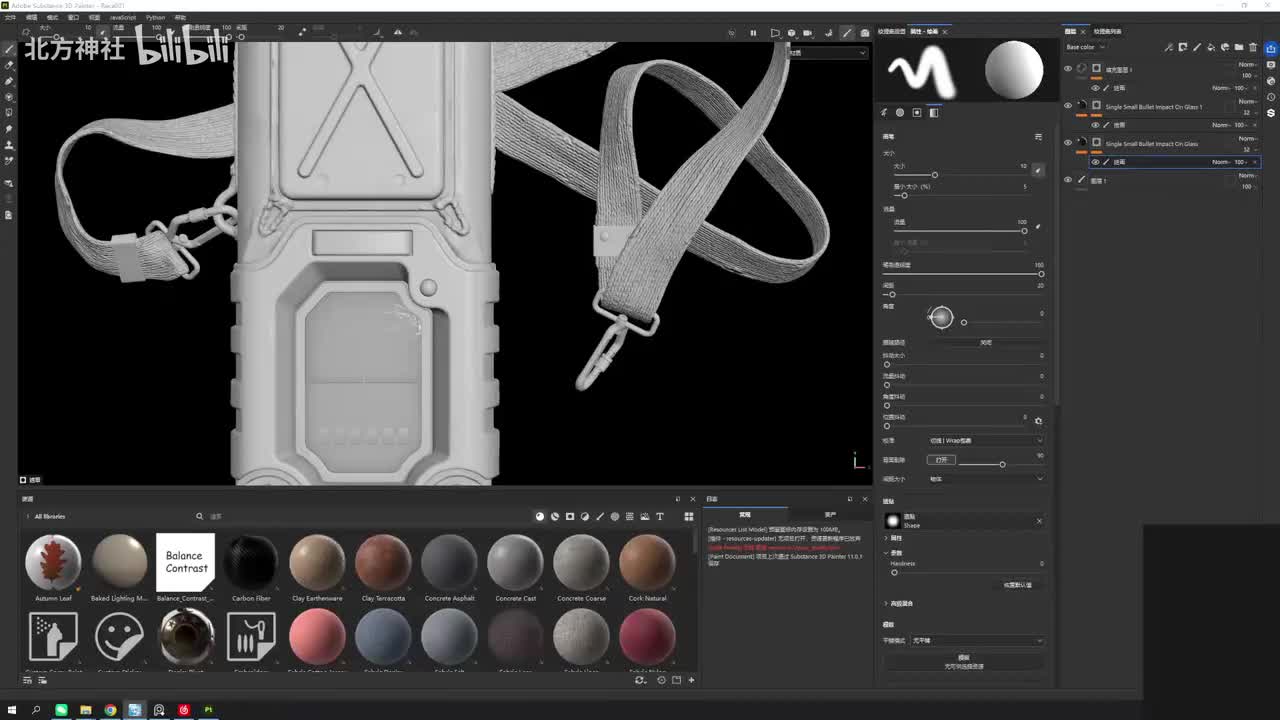Click the plus icon at assets panel bottom
This screenshot has height=720, width=1280.
coord(691,680)
